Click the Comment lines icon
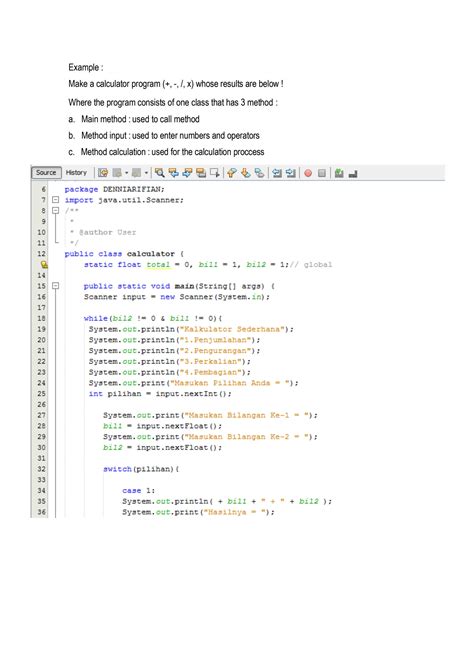Screen dimensions: 474x670 click(339, 173)
